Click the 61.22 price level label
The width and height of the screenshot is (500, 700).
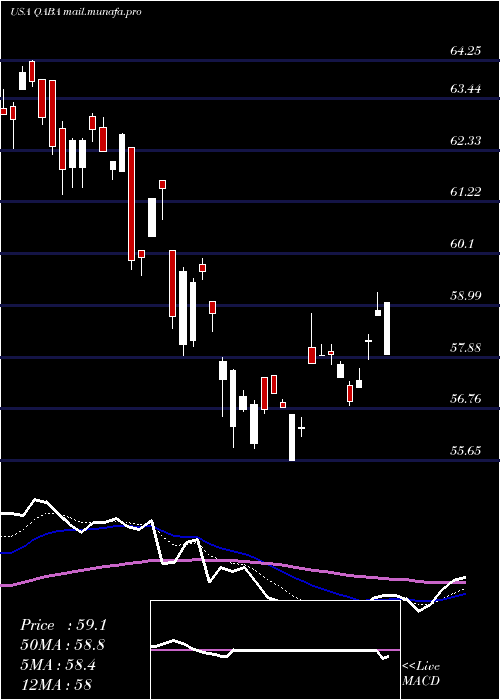click(x=466, y=192)
